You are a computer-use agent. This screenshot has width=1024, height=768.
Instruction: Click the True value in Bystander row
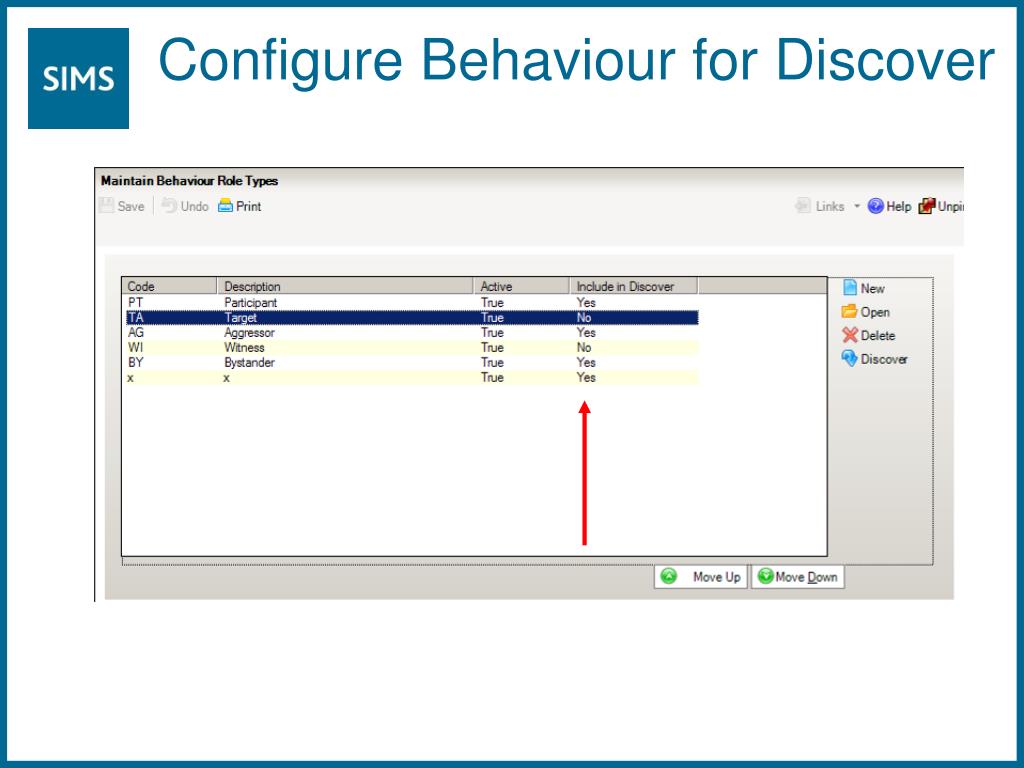(492, 362)
